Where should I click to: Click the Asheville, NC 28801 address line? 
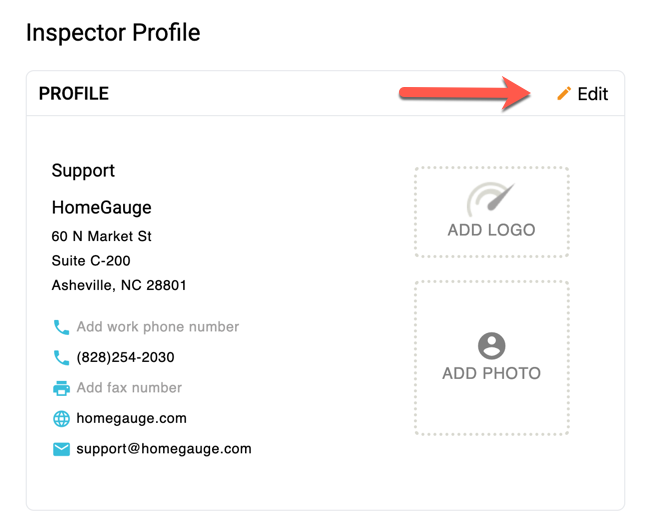tap(119, 285)
